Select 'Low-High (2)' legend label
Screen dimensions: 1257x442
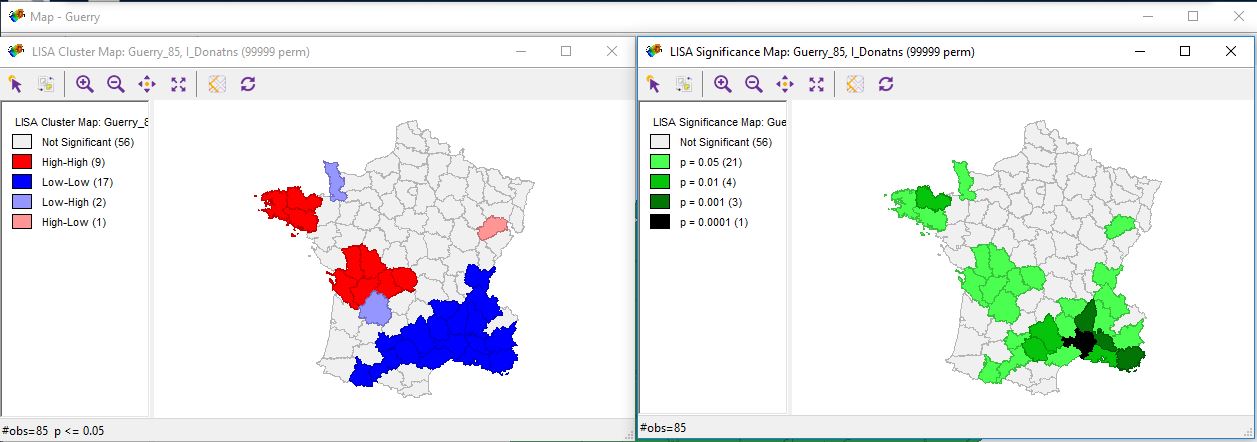point(73,202)
